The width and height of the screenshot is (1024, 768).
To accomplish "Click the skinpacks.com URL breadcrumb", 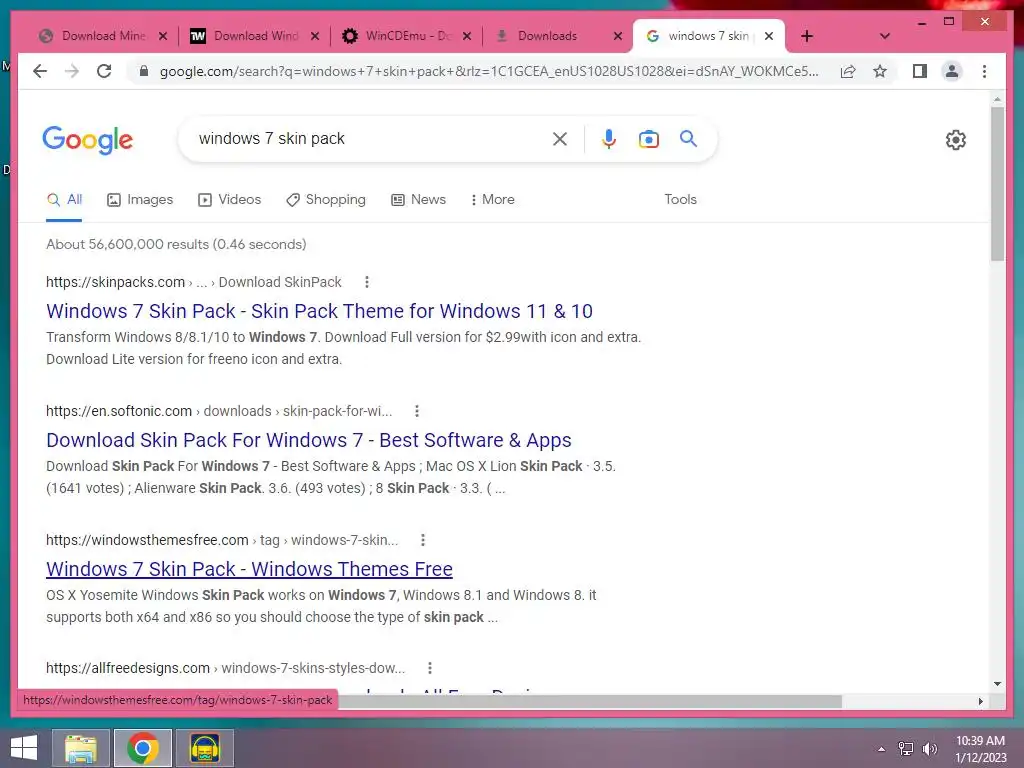I will (193, 282).
